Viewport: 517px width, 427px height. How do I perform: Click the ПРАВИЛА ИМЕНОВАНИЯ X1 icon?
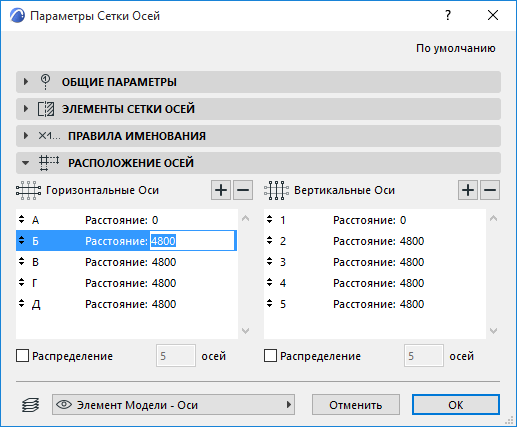tap(49, 136)
